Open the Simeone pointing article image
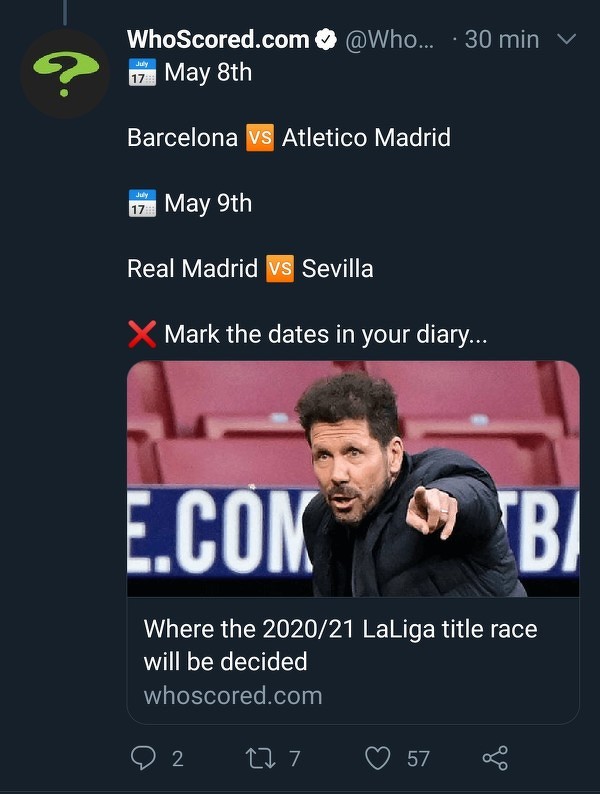 pos(353,479)
